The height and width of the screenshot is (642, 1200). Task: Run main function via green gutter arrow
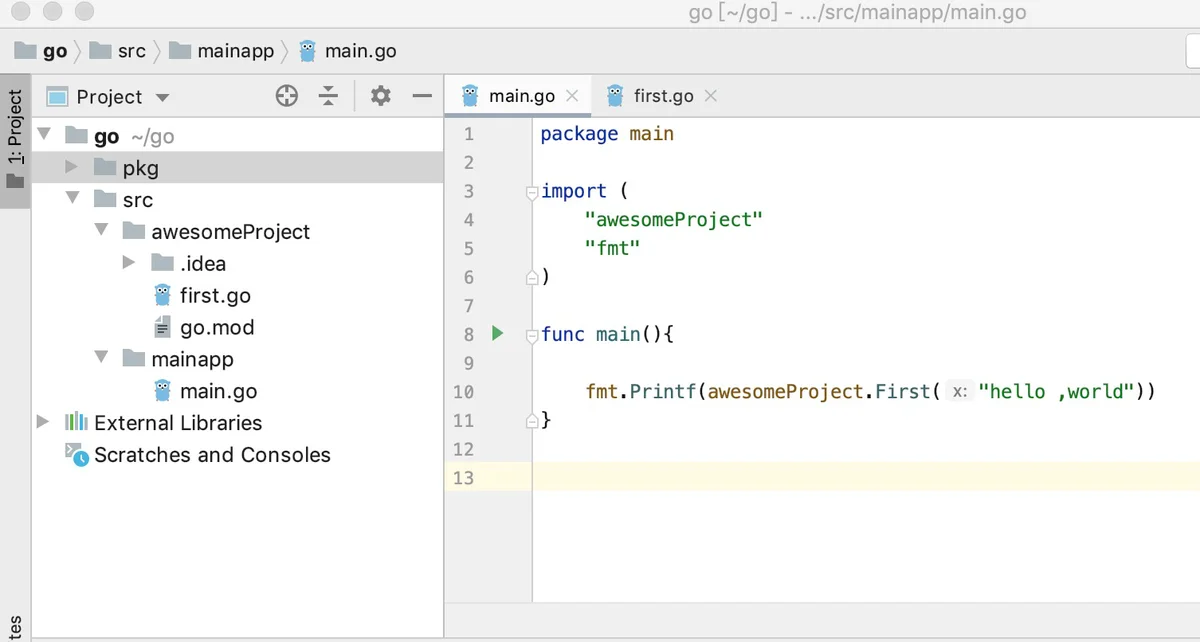tap(498, 333)
